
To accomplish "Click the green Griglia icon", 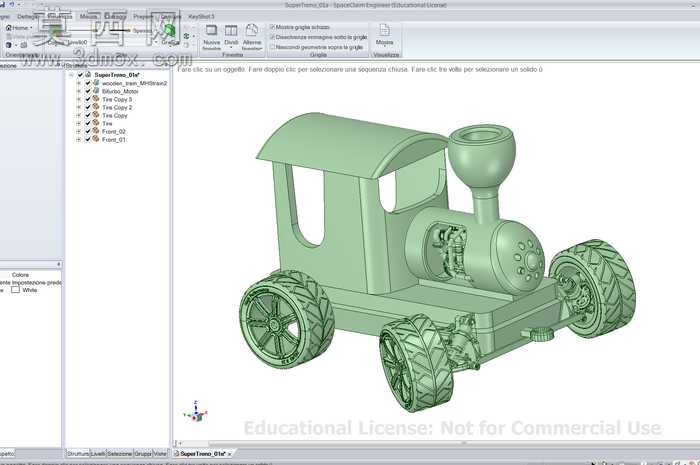I will point(169,31).
